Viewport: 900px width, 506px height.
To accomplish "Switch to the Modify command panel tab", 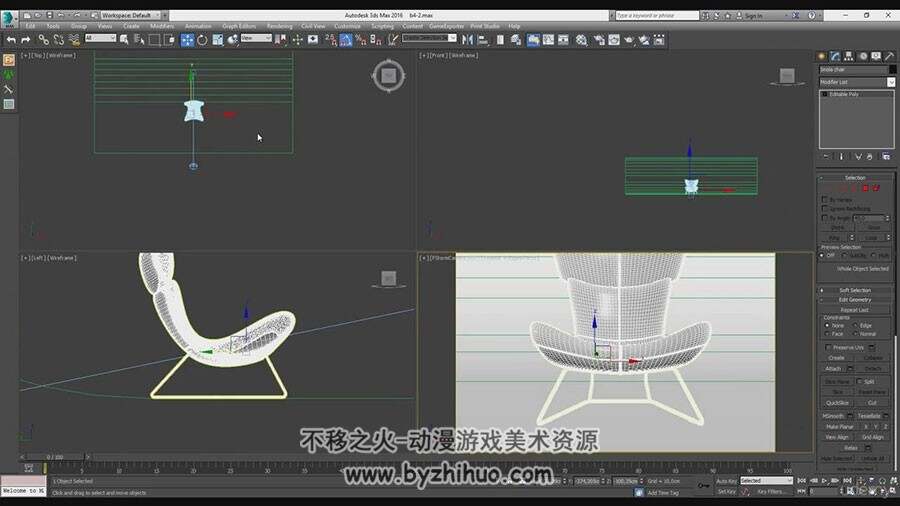I will coord(835,56).
